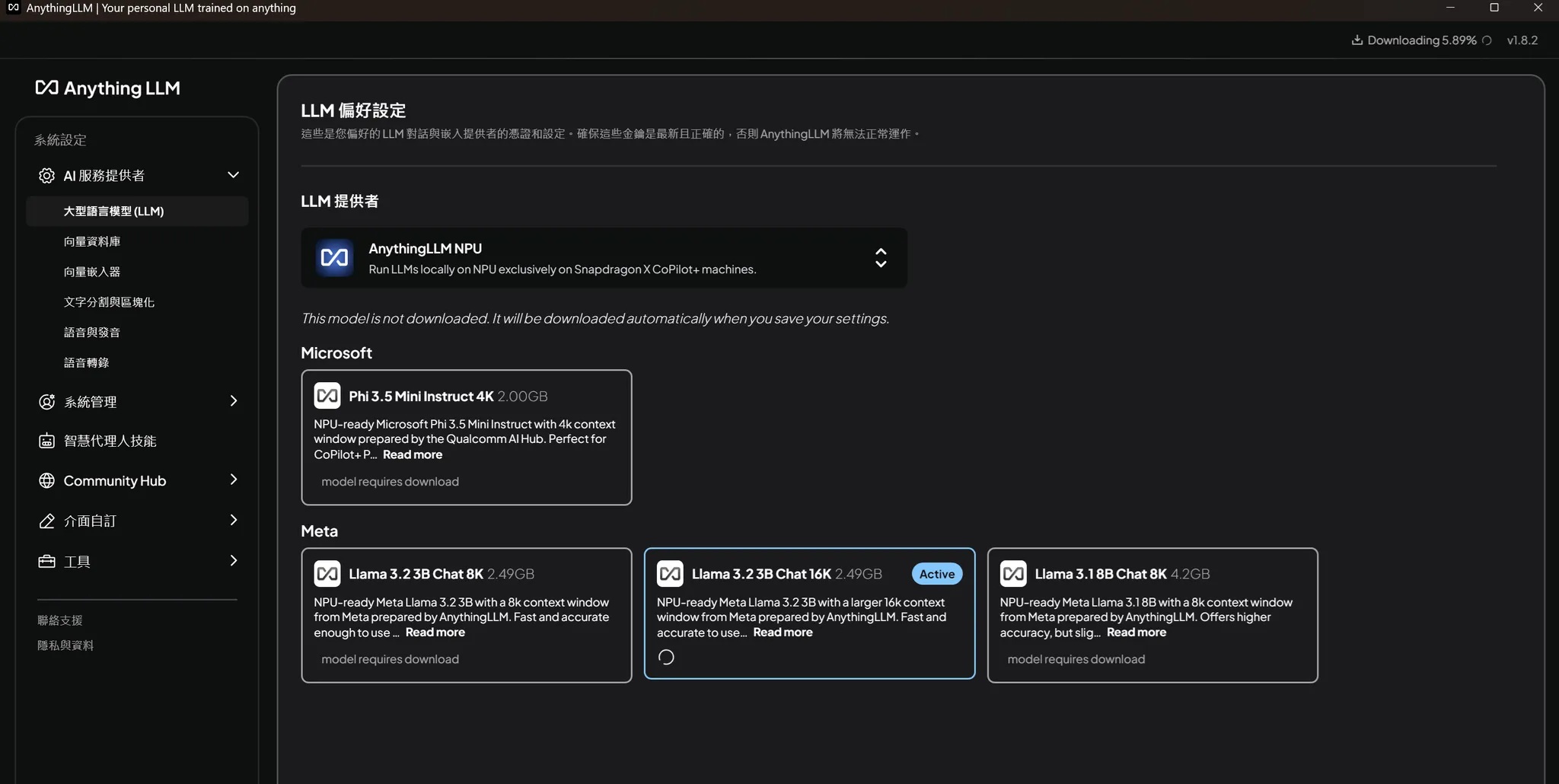
Task: Click the Downloading 5.89% status text
Action: tap(1422, 40)
